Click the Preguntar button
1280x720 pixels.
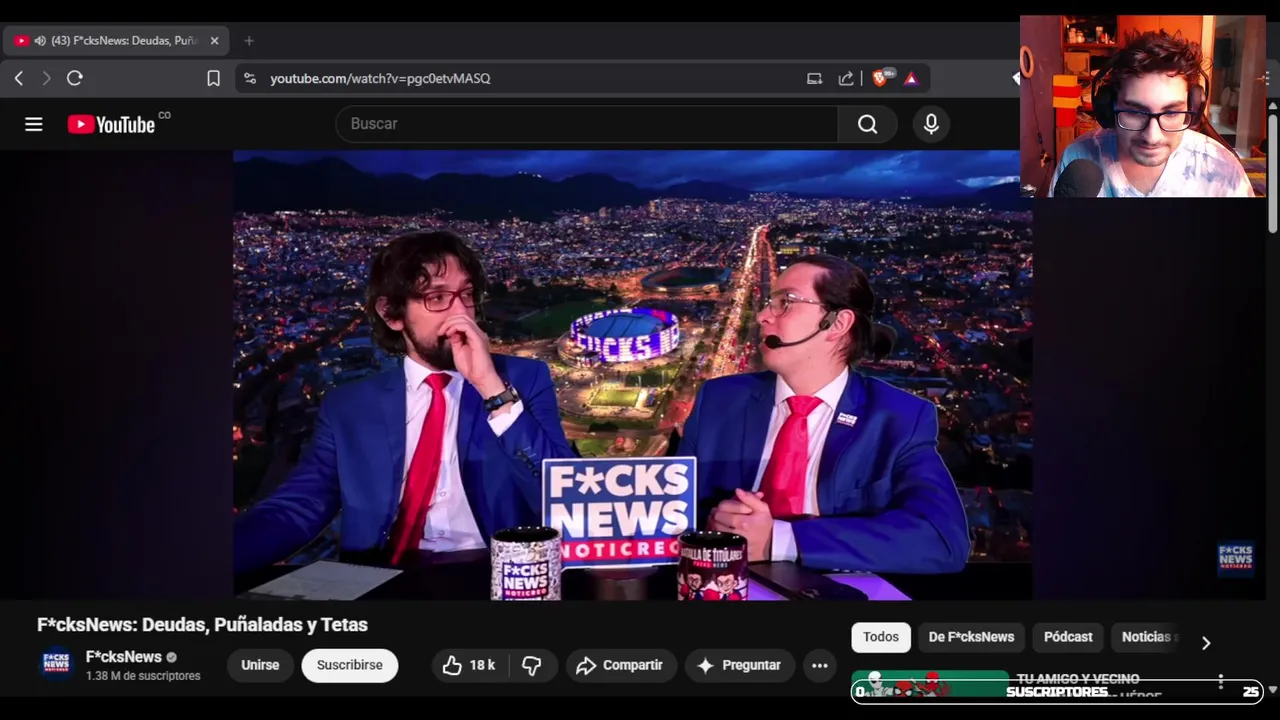point(740,665)
